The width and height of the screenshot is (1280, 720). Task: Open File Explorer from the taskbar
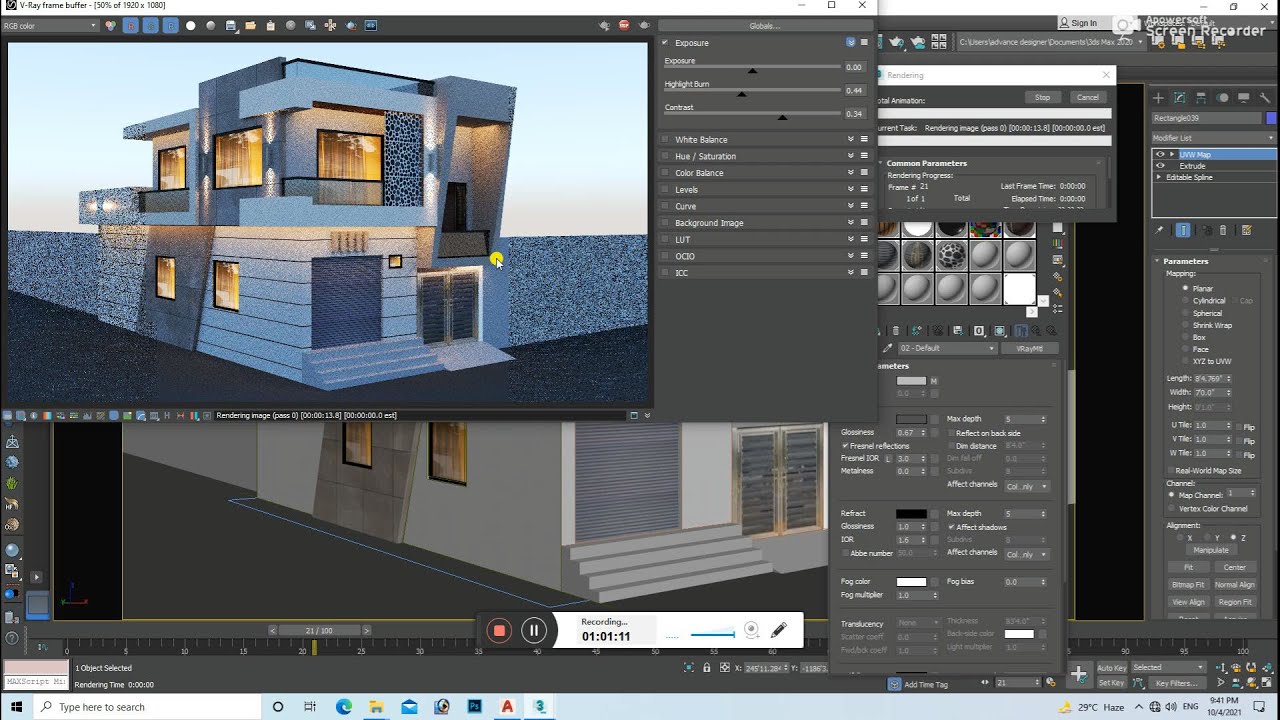(377, 707)
